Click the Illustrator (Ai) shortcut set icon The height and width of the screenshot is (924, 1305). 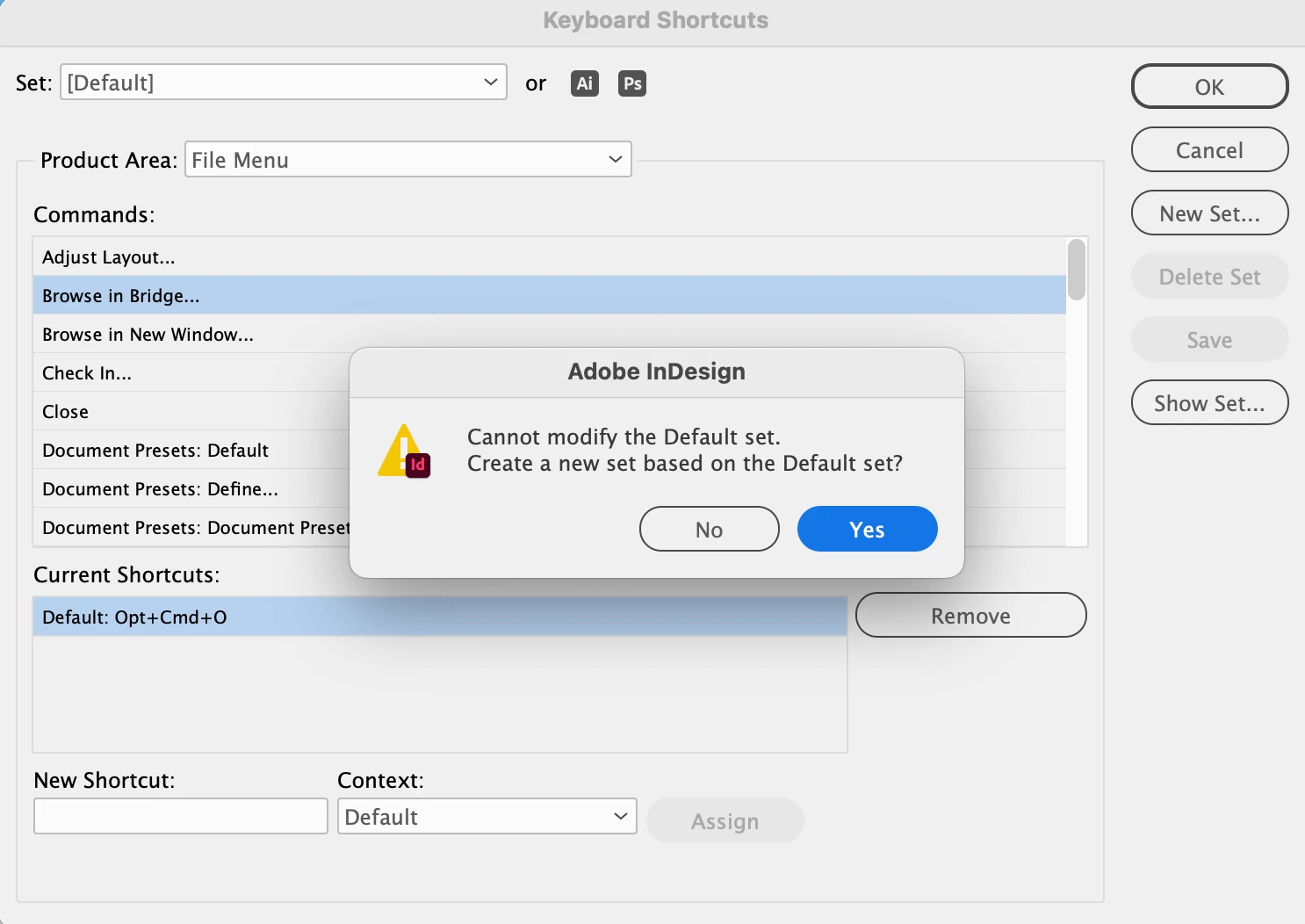pyautogui.click(x=585, y=83)
